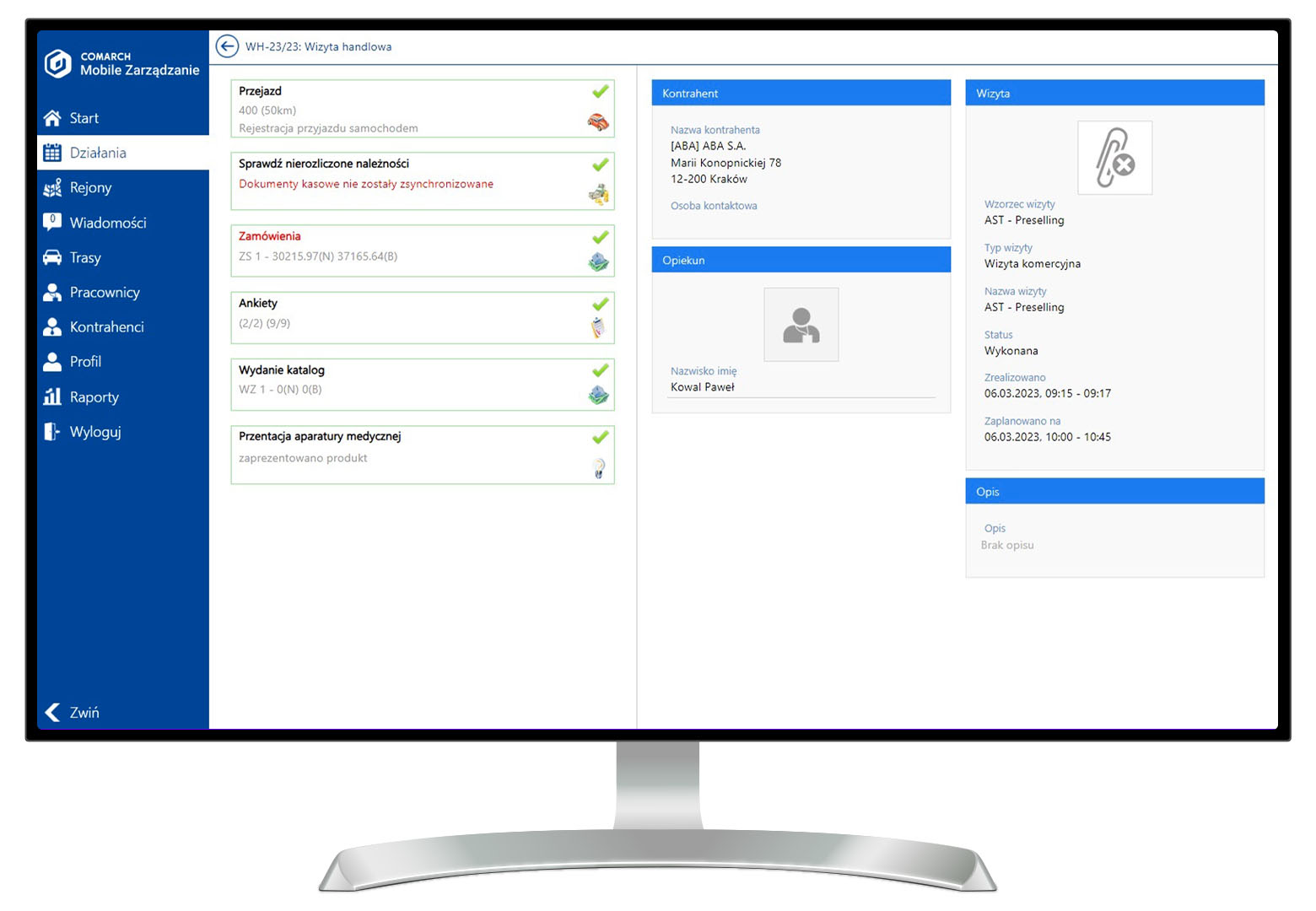Click the clipboard icon in Ankiety card
The height and width of the screenshot is (911, 1316).
(599, 328)
